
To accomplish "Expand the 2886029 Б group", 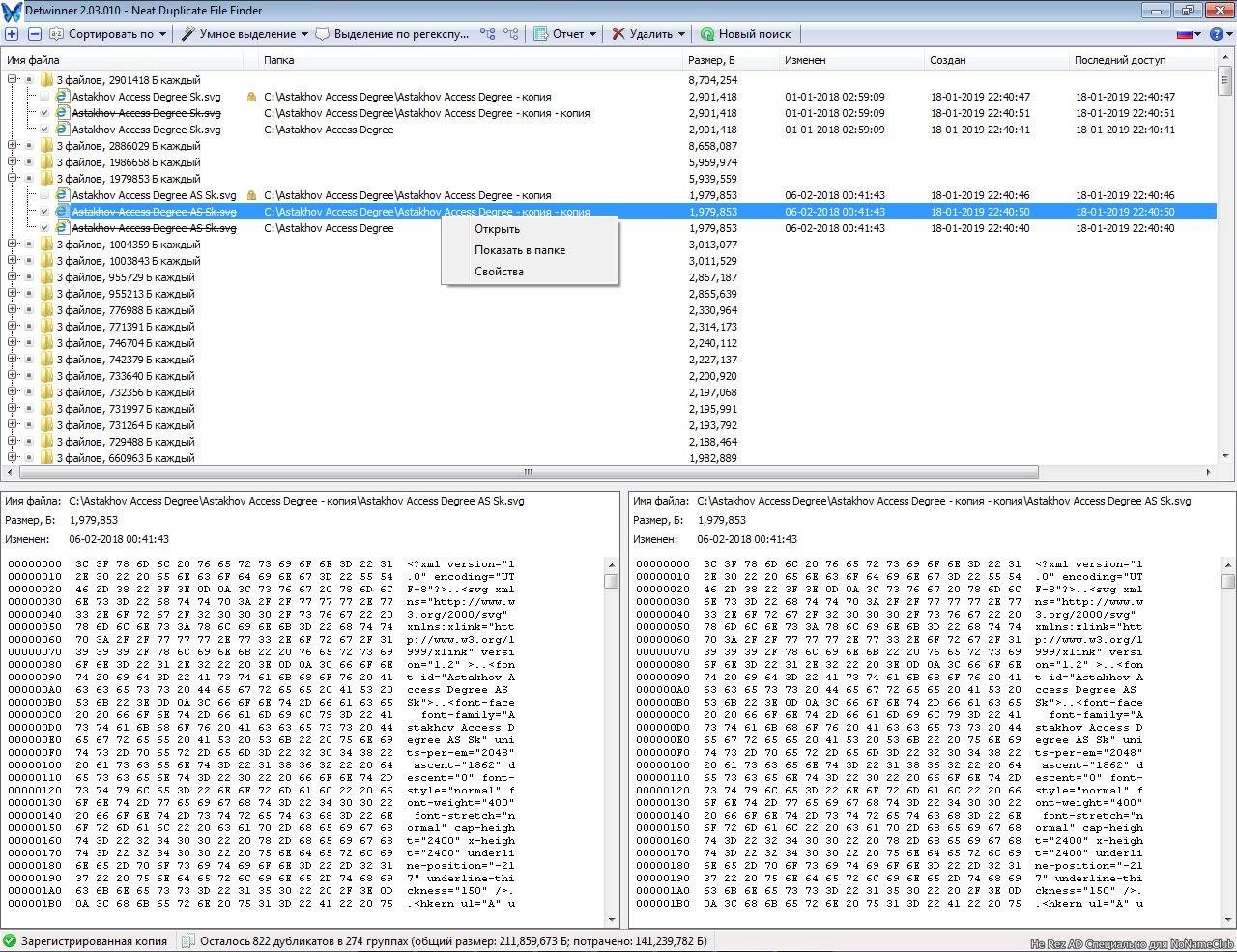I will pos(13,146).
